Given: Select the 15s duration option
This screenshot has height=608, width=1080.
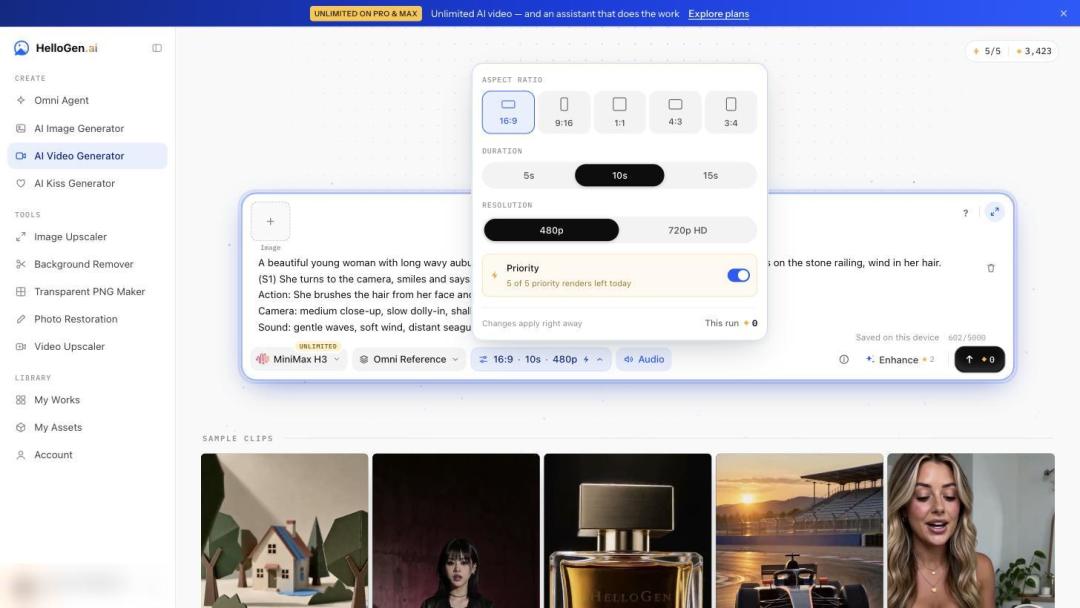Looking at the screenshot, I should pyautogui.click(x=710, y=176).
